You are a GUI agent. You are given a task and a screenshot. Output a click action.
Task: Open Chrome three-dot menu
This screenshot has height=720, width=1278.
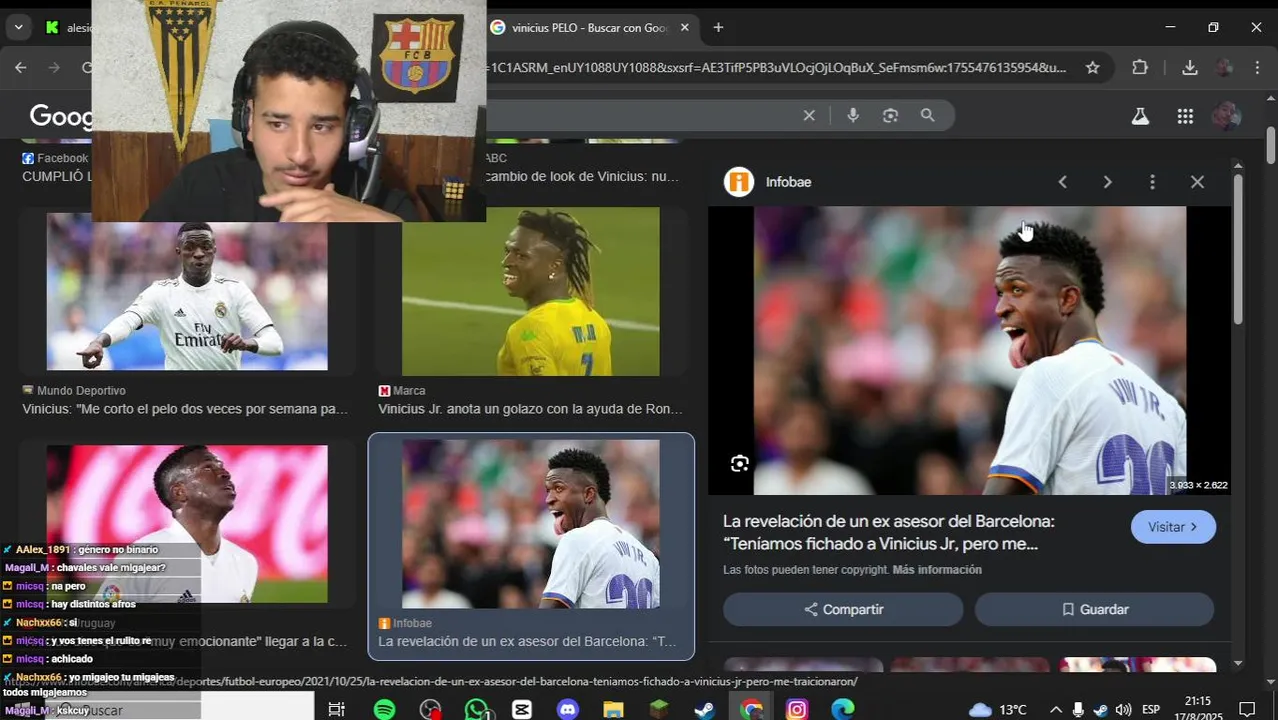(x=1258, y=68)
